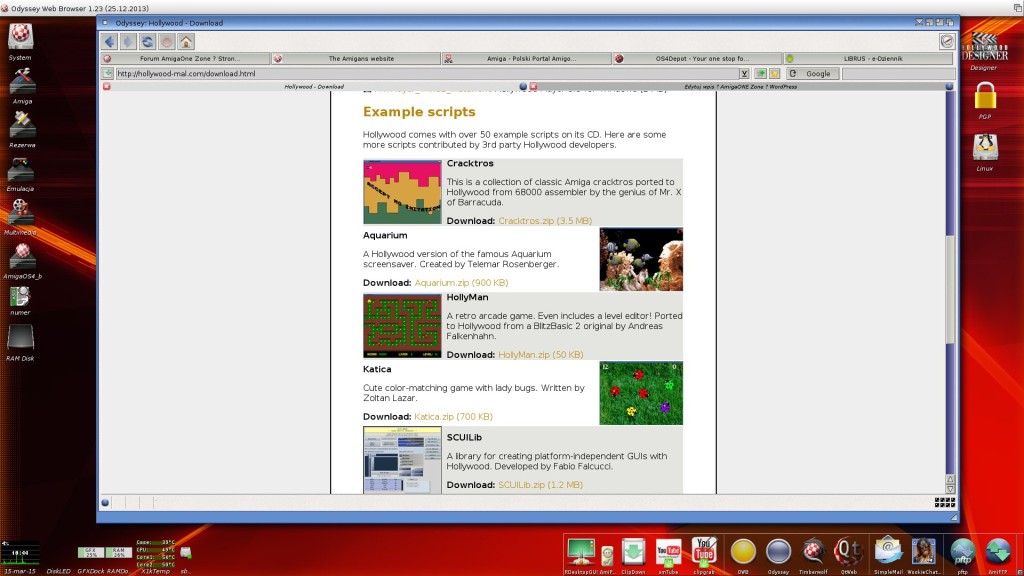Viewport: 1024px width, 576px height.
Task: Go to the home page icon
Action: click(186, 42)
